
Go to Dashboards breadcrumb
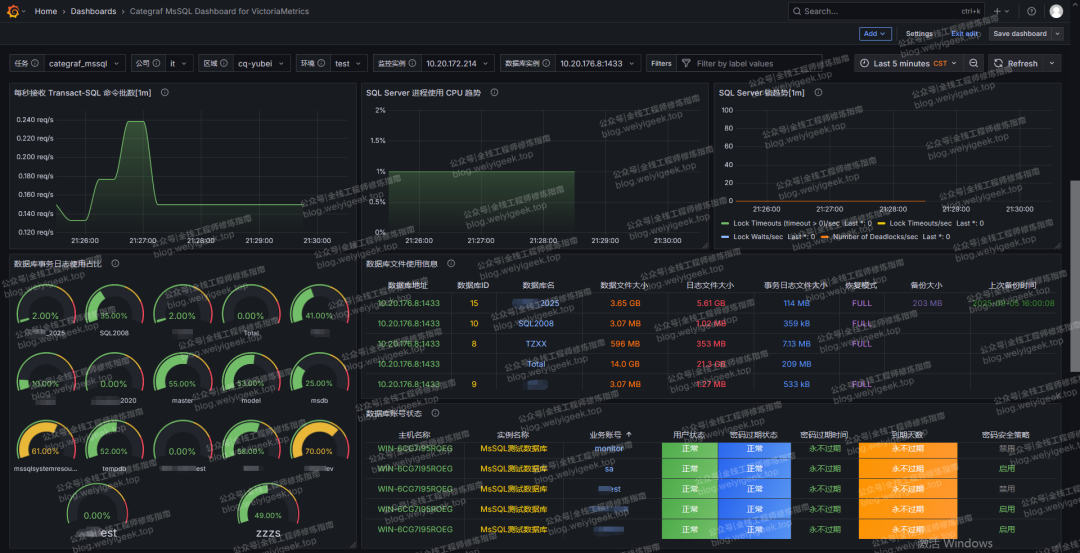point(93,11)
